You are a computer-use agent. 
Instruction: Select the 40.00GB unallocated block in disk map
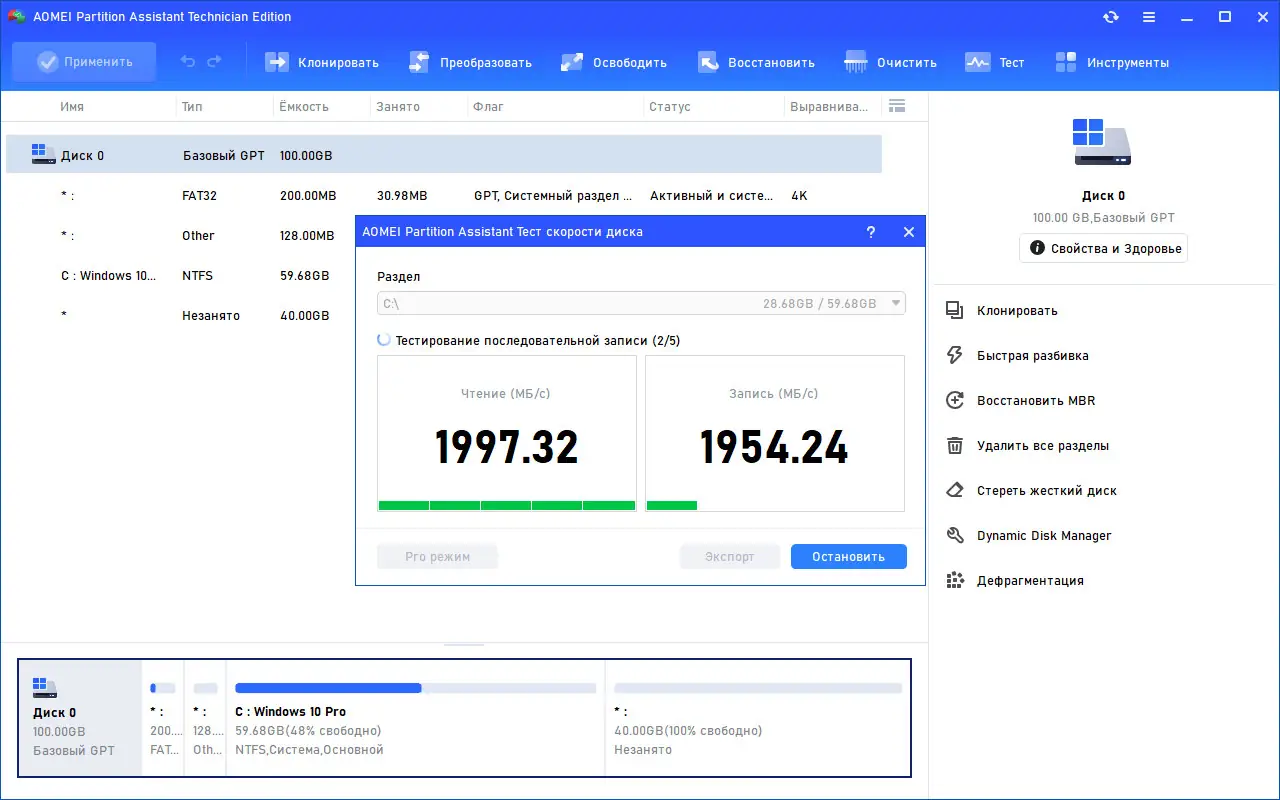757,717
